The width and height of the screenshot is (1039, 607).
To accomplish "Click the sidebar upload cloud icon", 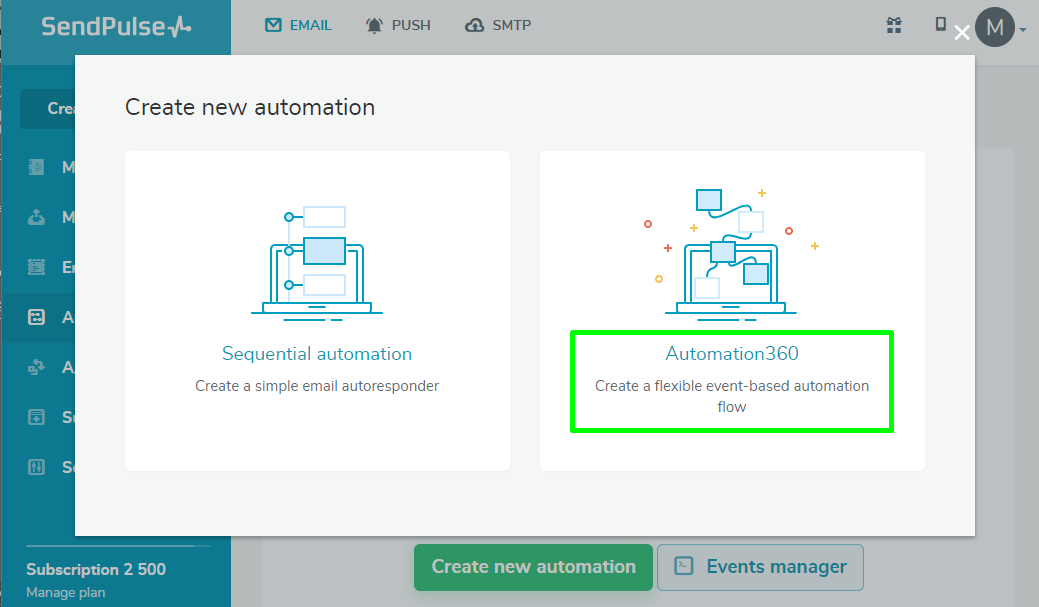I will [x=36, y=217].
